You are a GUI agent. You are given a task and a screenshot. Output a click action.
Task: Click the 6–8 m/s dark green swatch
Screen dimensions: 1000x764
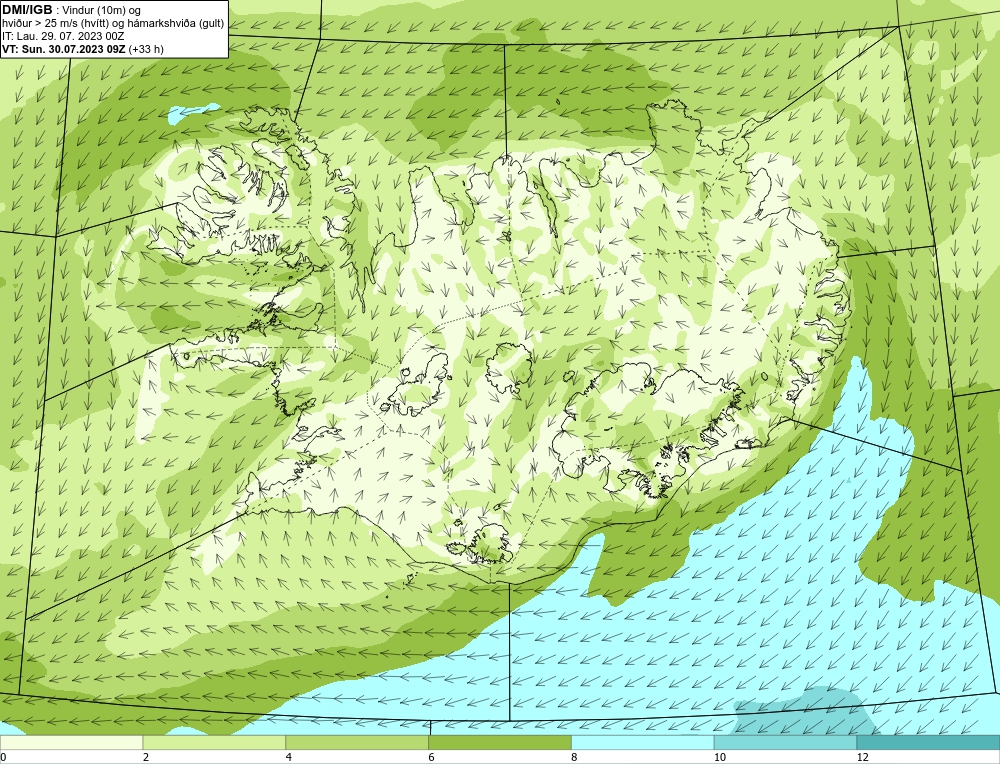[500, 743]
